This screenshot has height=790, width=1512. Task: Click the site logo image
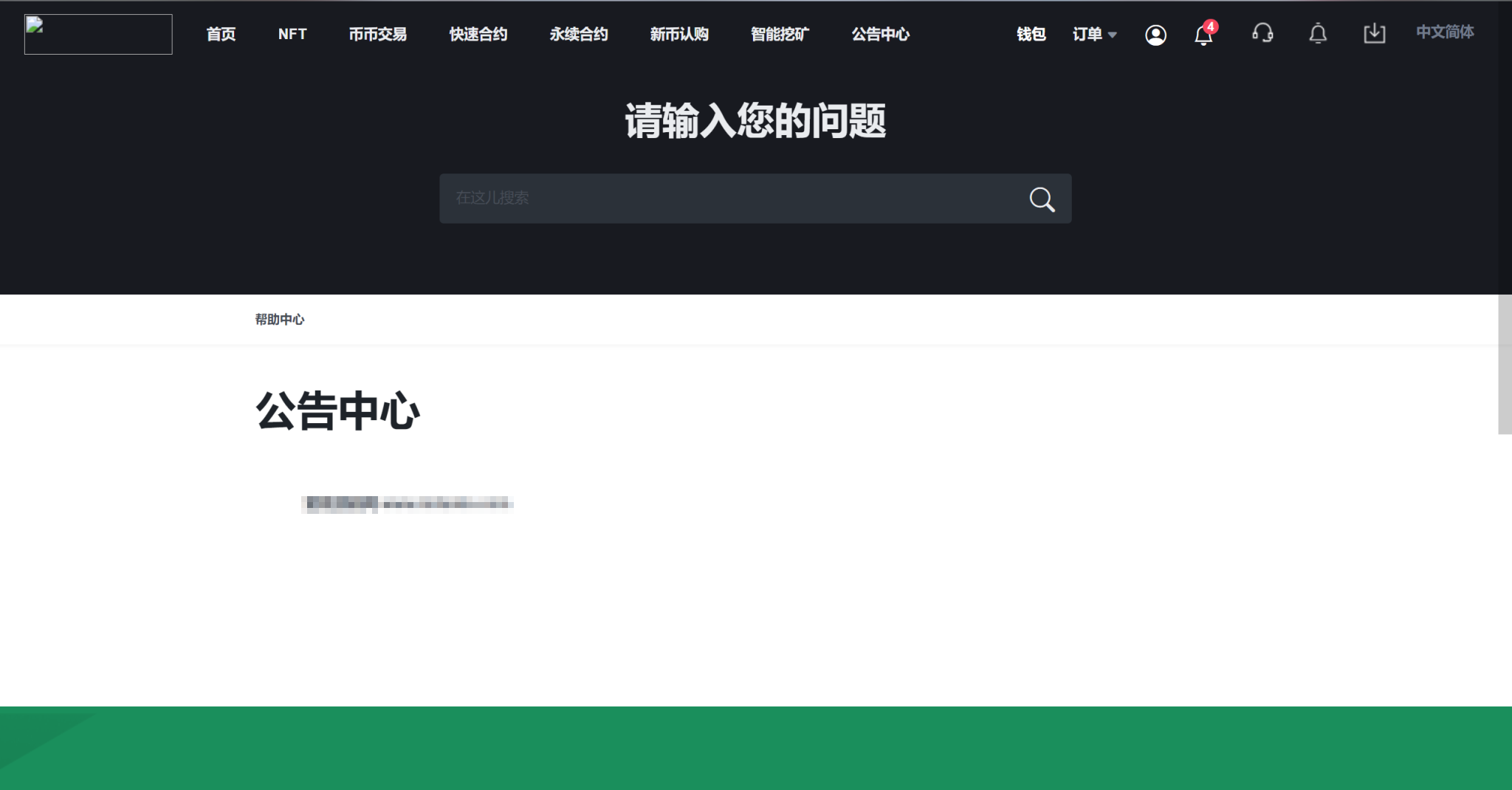98,34
